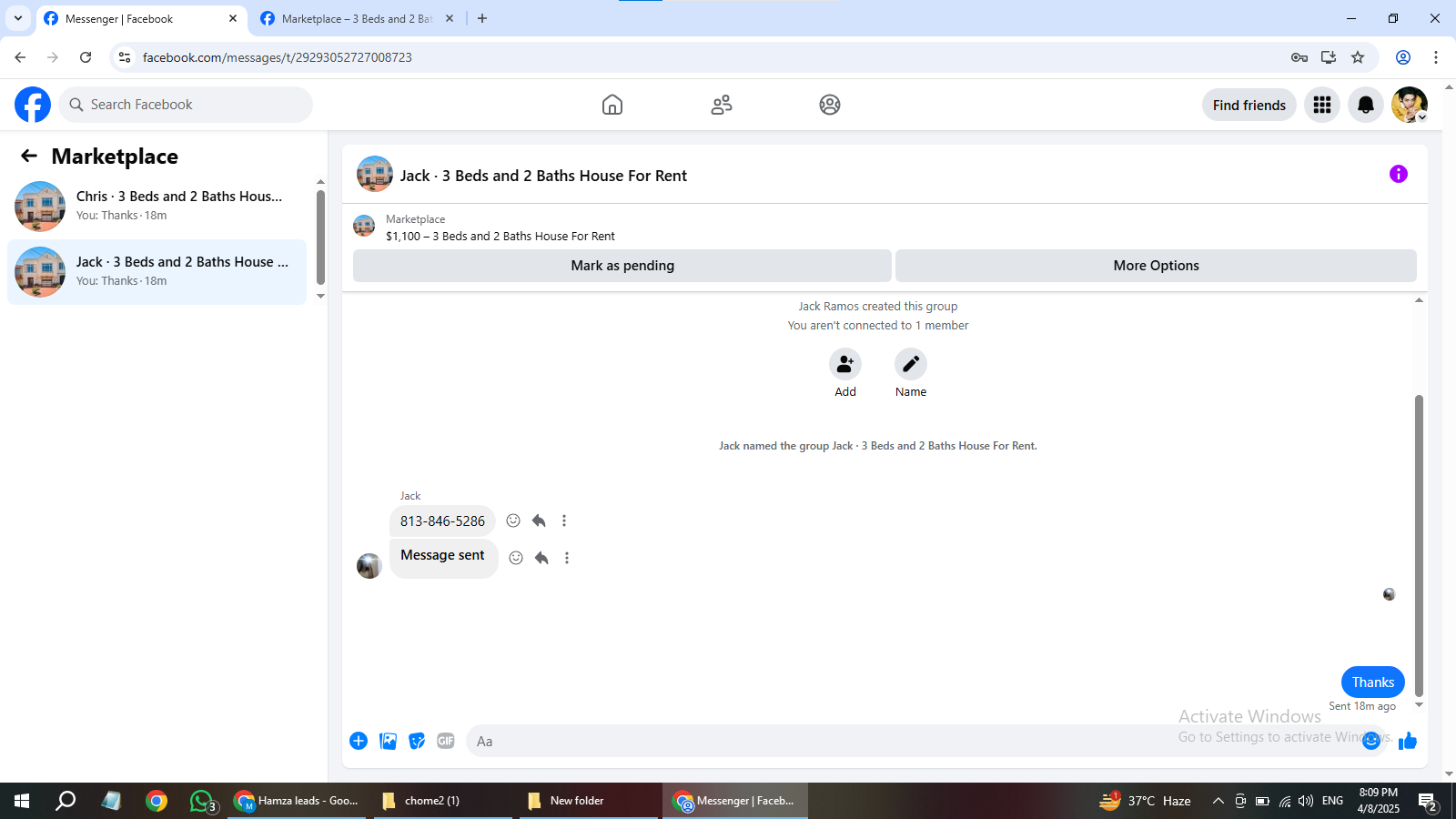Screen dimensions: 1456x819
Task: Go back in browser history
Action: click(20, 57)
